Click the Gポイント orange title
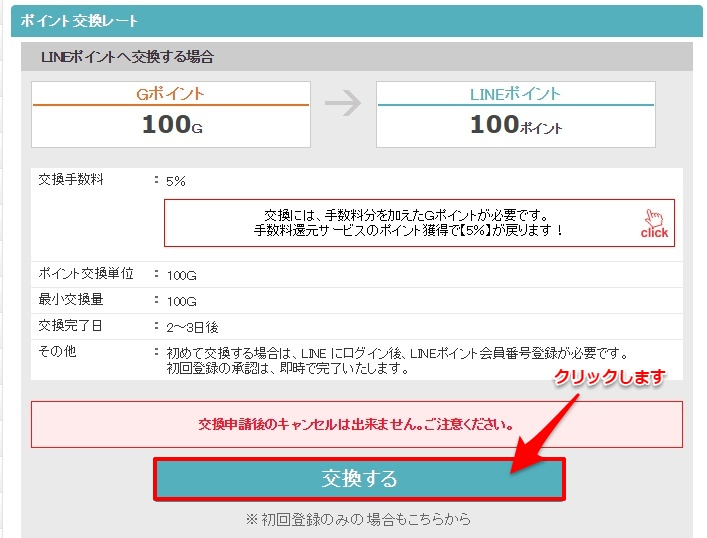 (170, 94)
